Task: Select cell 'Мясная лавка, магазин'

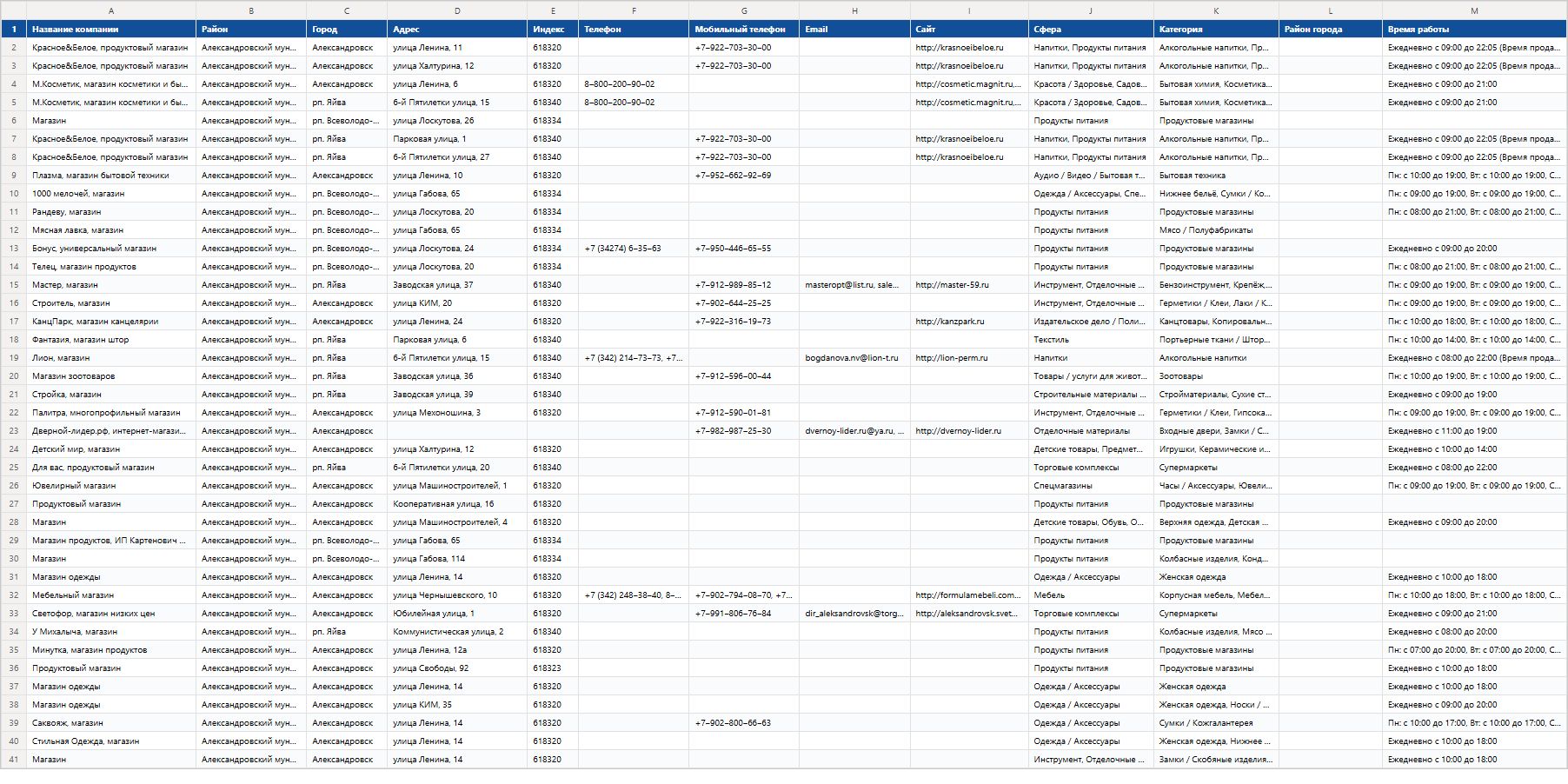Action: 111,230
